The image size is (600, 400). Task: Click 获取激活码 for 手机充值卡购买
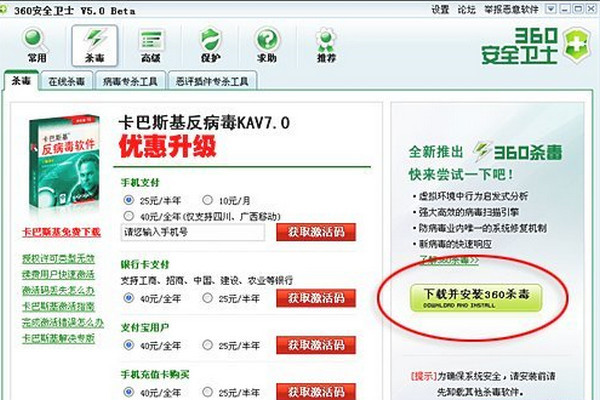pyautogui.click(x=316, y=392)
